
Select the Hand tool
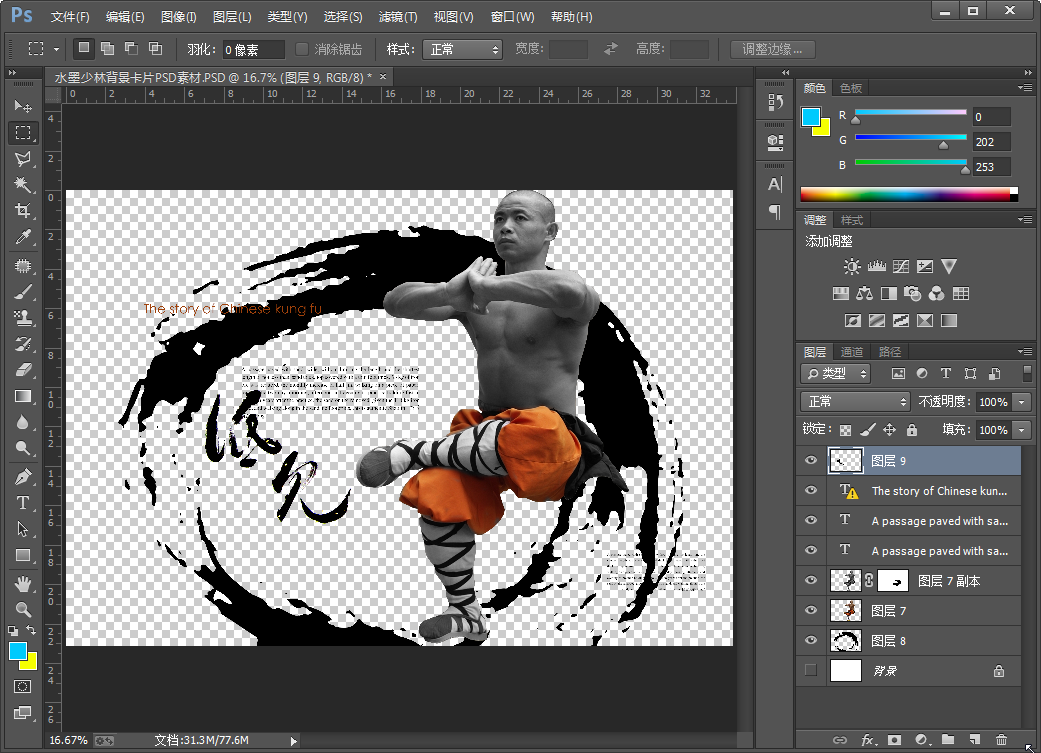[23, 583]
